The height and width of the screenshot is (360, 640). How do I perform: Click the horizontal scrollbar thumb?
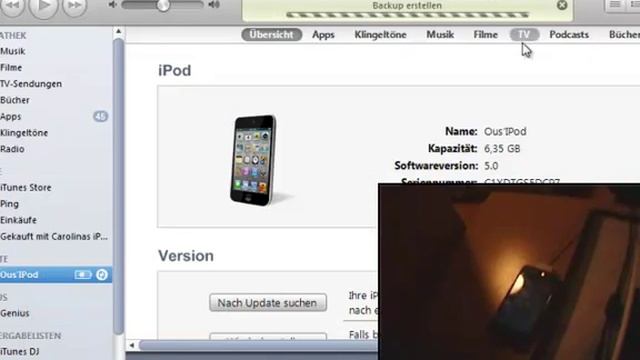(259, 346)
